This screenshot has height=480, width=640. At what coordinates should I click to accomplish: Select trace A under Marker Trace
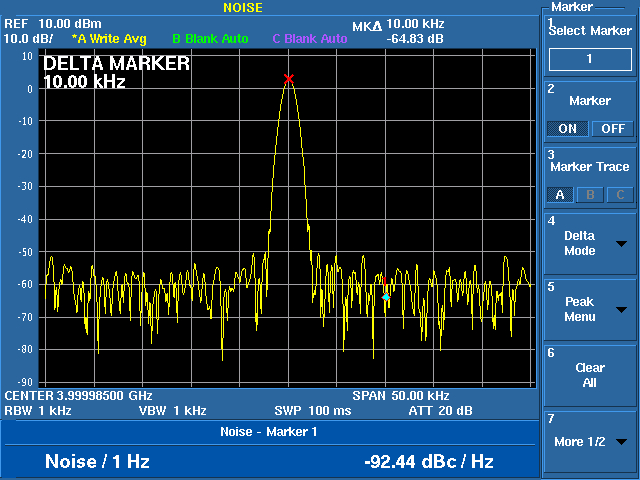click(560, 195)
